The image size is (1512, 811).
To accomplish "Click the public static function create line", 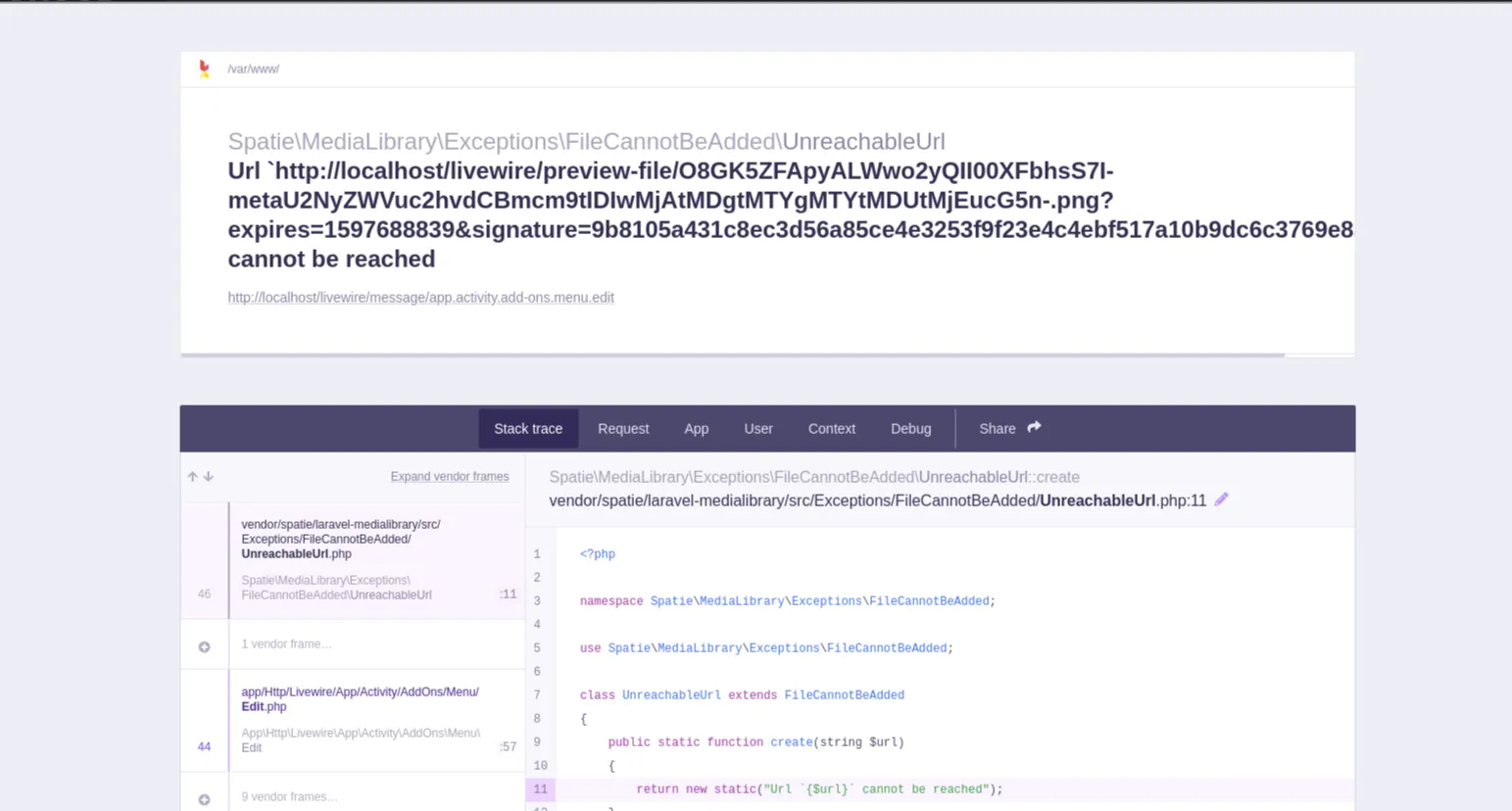I will click(x=756, y=742).
